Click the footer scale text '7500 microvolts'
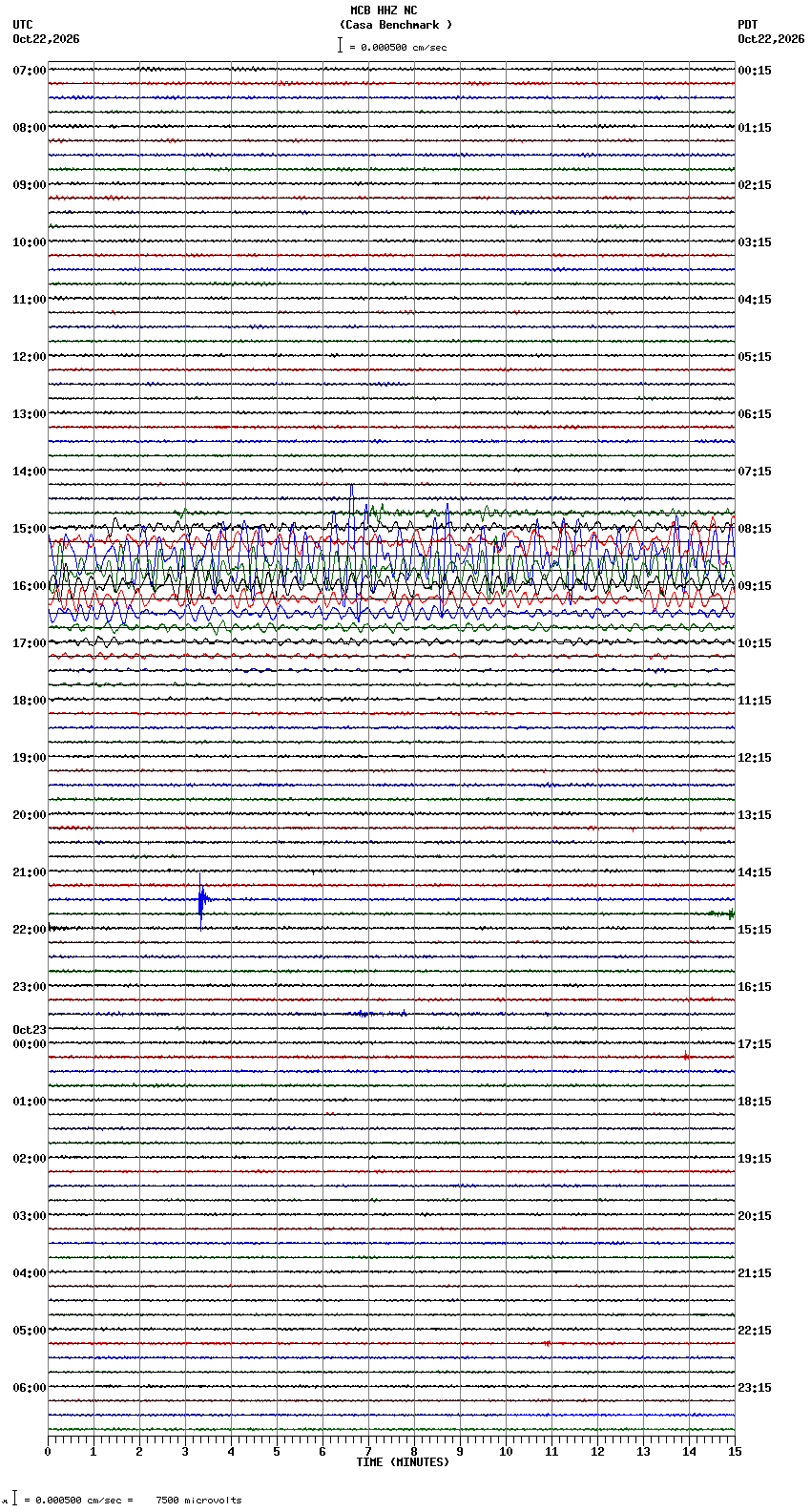 click(x=198, y=1500)
